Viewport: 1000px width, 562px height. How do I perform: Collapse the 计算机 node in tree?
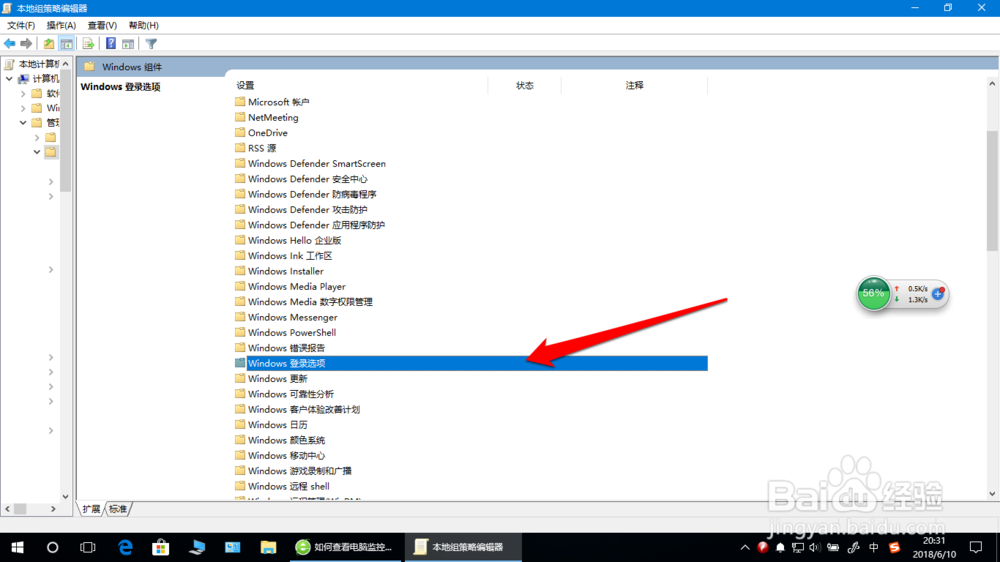coord(10,78)
